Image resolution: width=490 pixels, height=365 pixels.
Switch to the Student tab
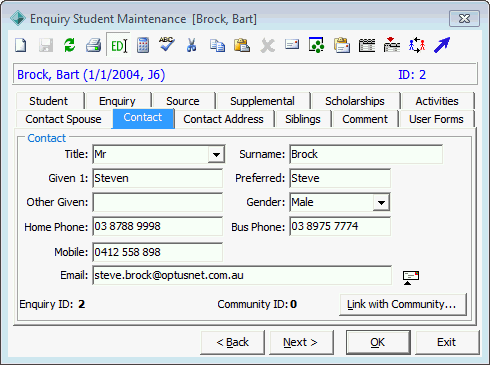pos(49,101)
